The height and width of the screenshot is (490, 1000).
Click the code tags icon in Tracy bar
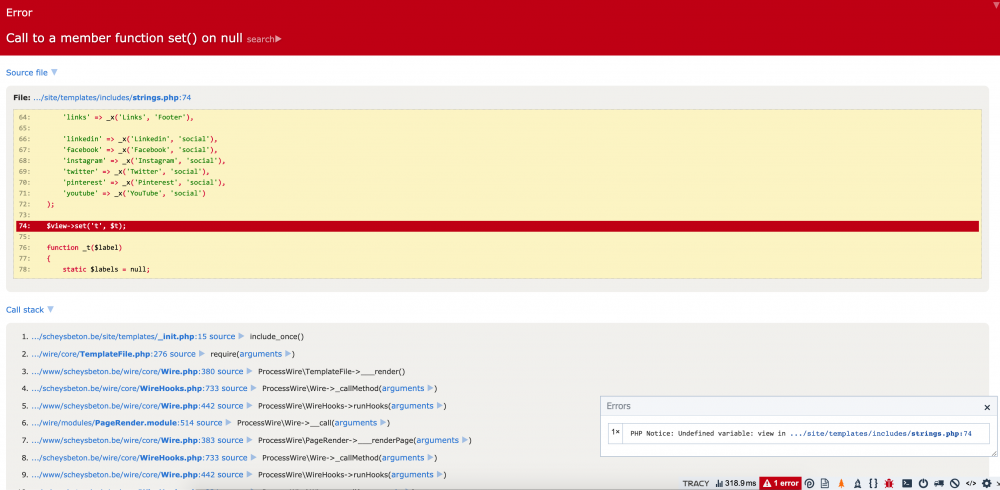(971, 483)
